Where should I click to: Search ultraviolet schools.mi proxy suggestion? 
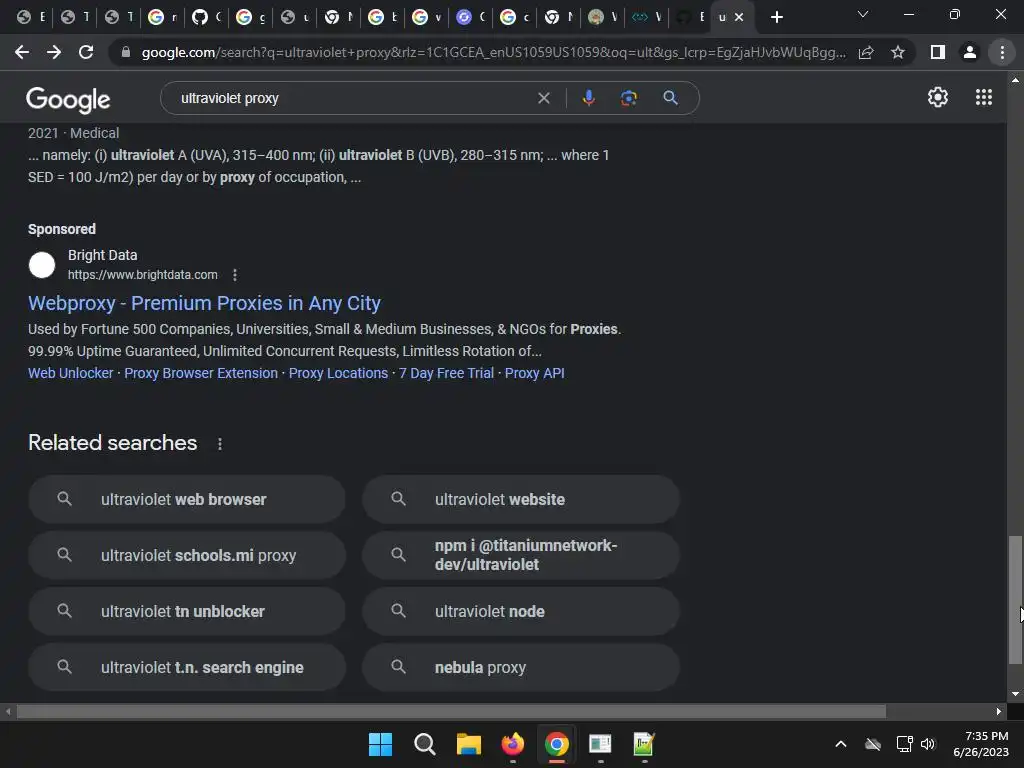[x=187, y=556]
